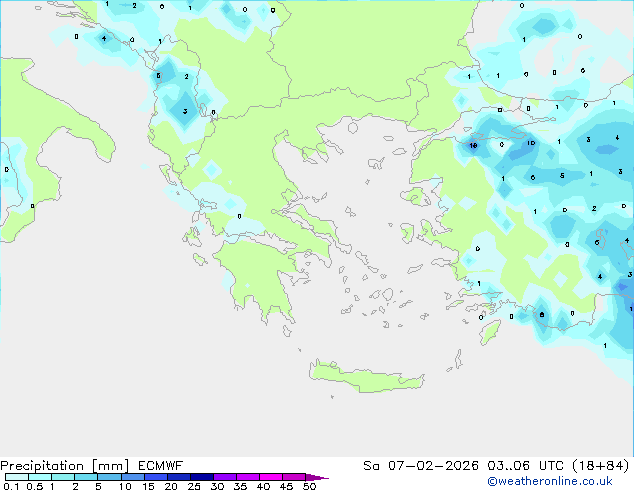The width and height of the screenshot is (634, 490).
Task: Click the above-50 arrow tip of legend
Action: coord(317,478)
